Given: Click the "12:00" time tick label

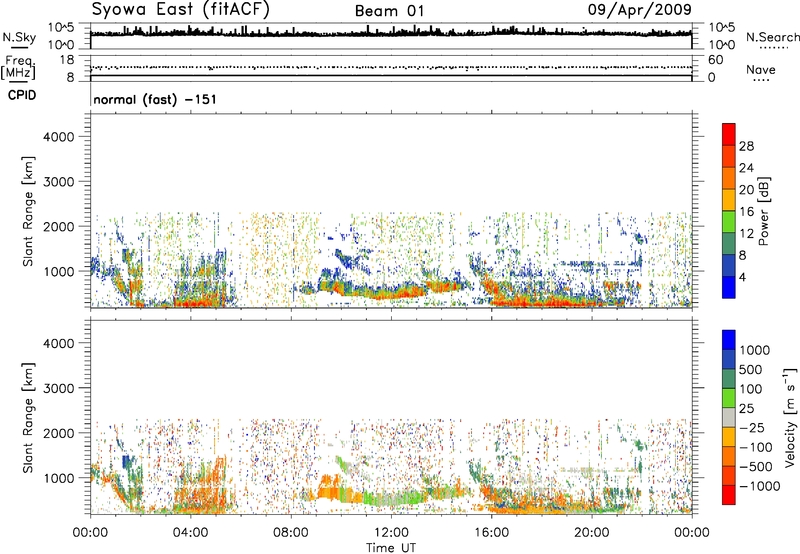Looking at the screenshot, I should point(391,533).
